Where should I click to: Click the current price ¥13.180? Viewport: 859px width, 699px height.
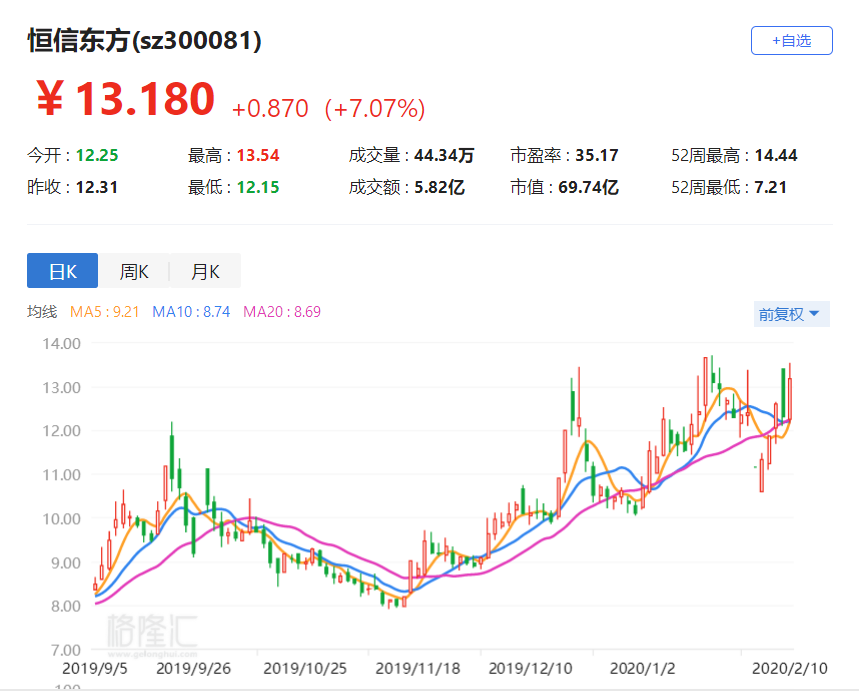coord(125,99)
